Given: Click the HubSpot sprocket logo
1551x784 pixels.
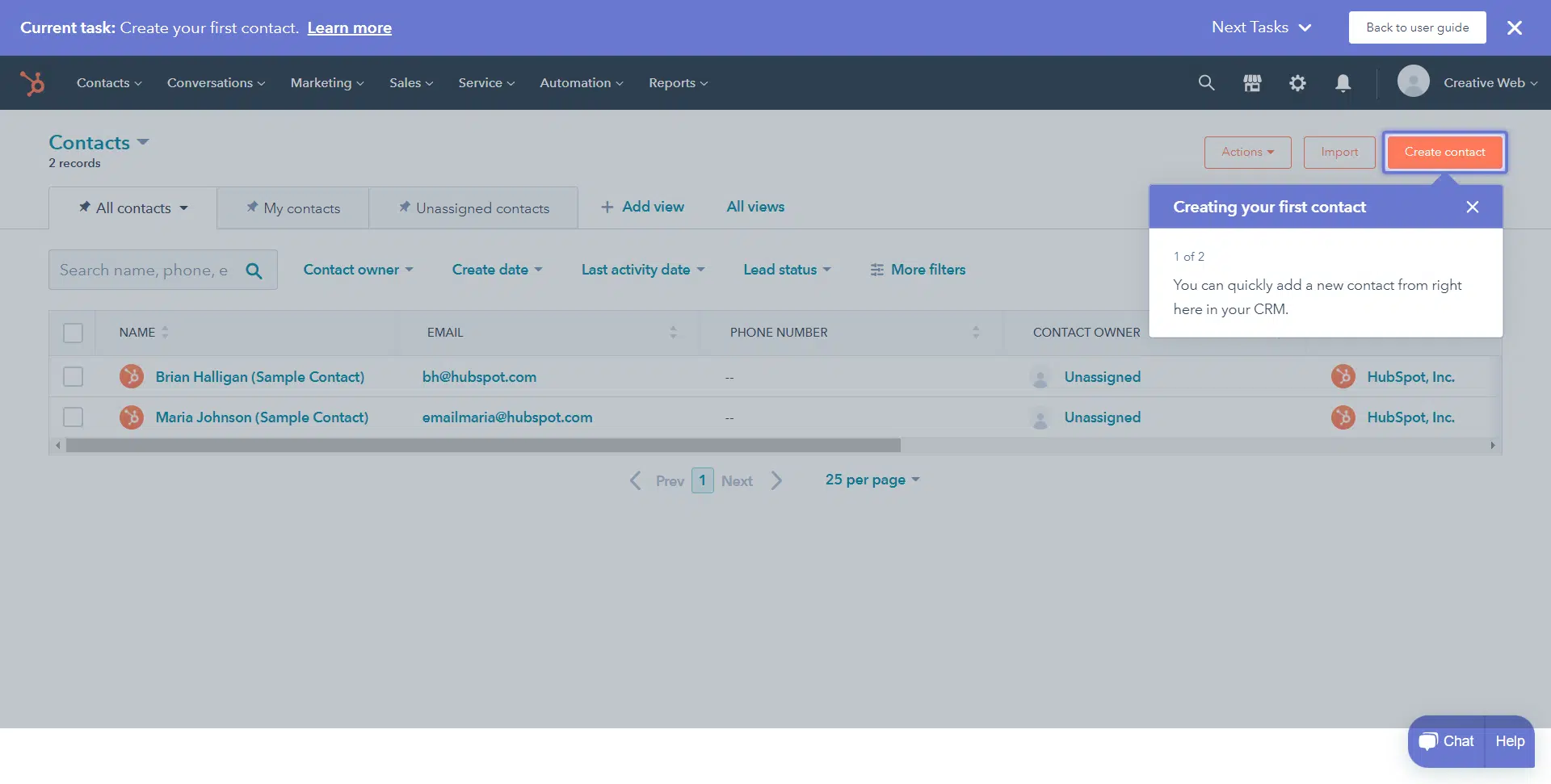Looking at the screenshot, I should (32, 83).
